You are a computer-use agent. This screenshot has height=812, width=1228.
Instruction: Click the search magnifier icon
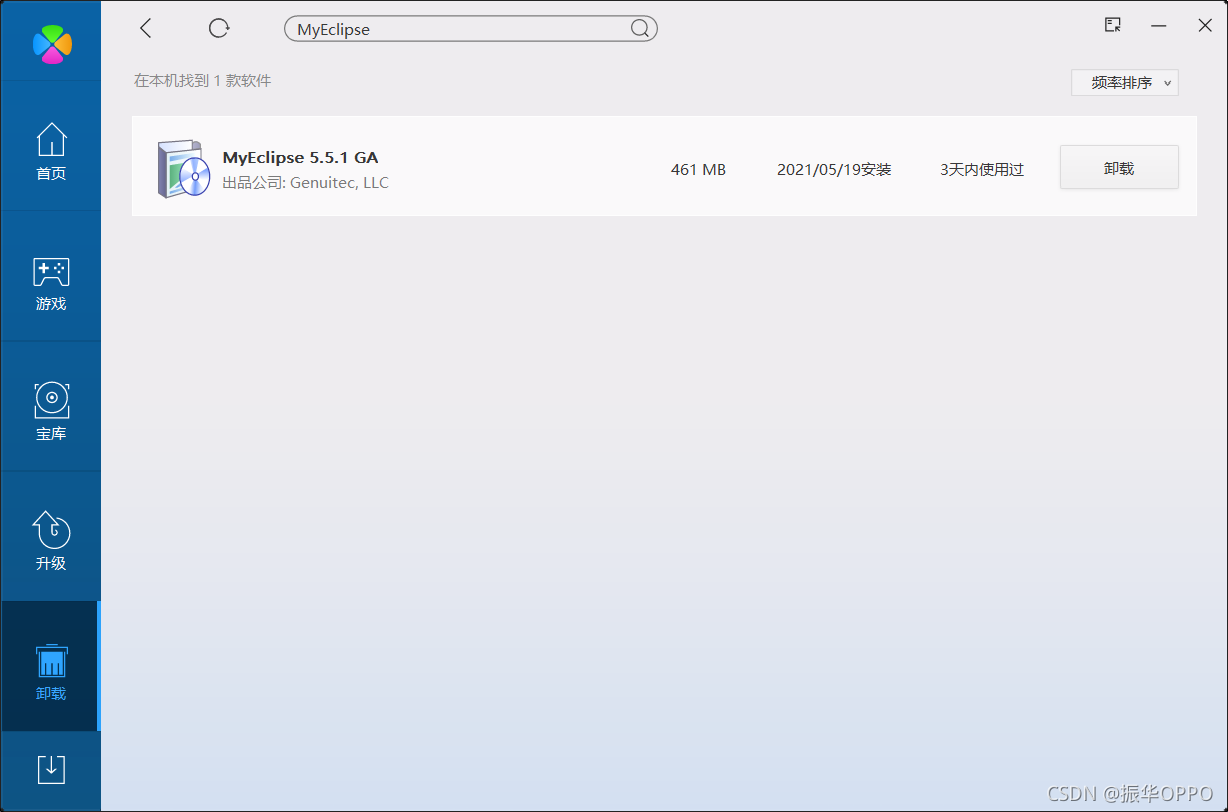pos(640,29)
